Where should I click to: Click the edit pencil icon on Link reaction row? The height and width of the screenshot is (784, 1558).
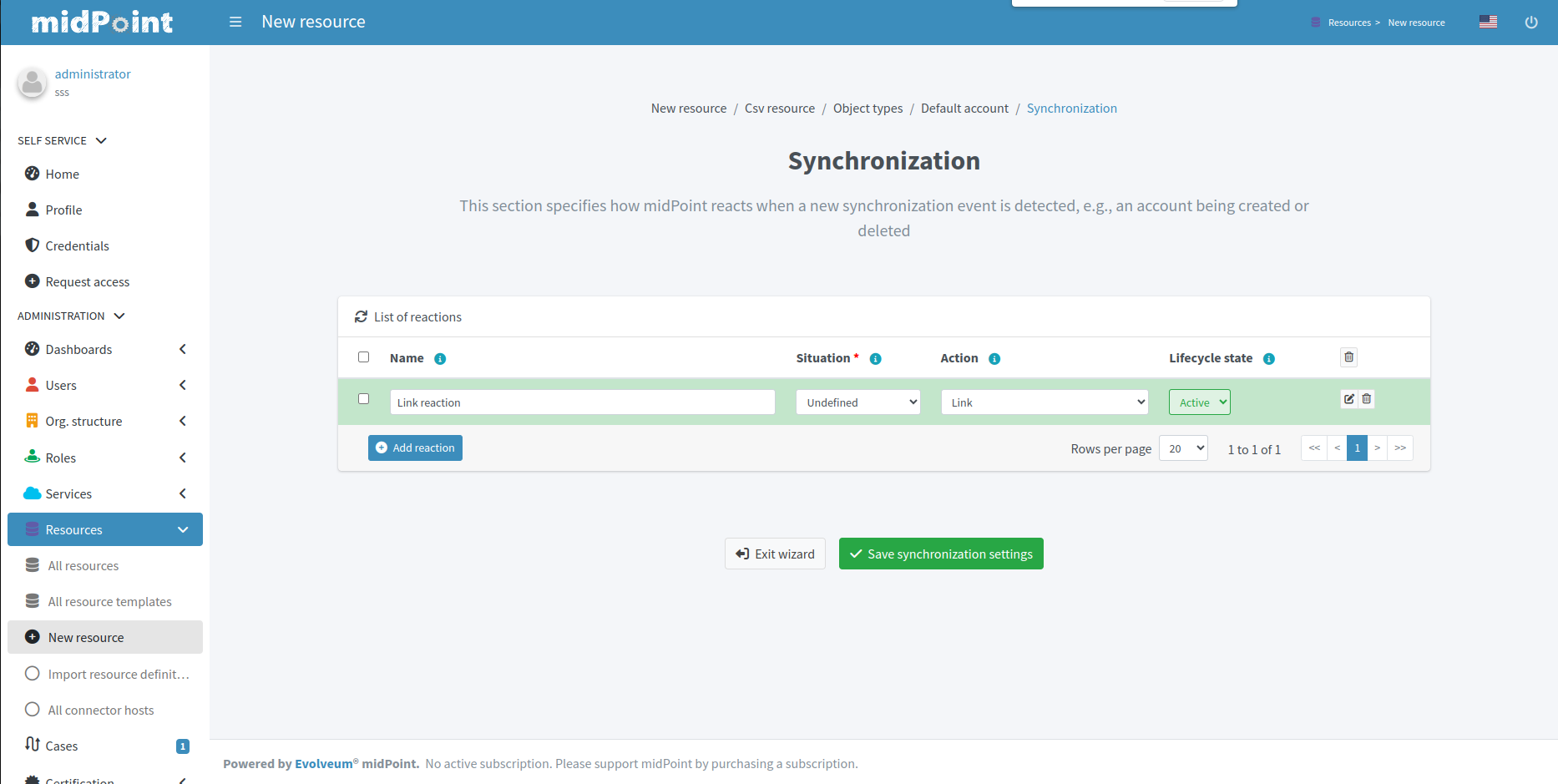(x=1349, y=398)
